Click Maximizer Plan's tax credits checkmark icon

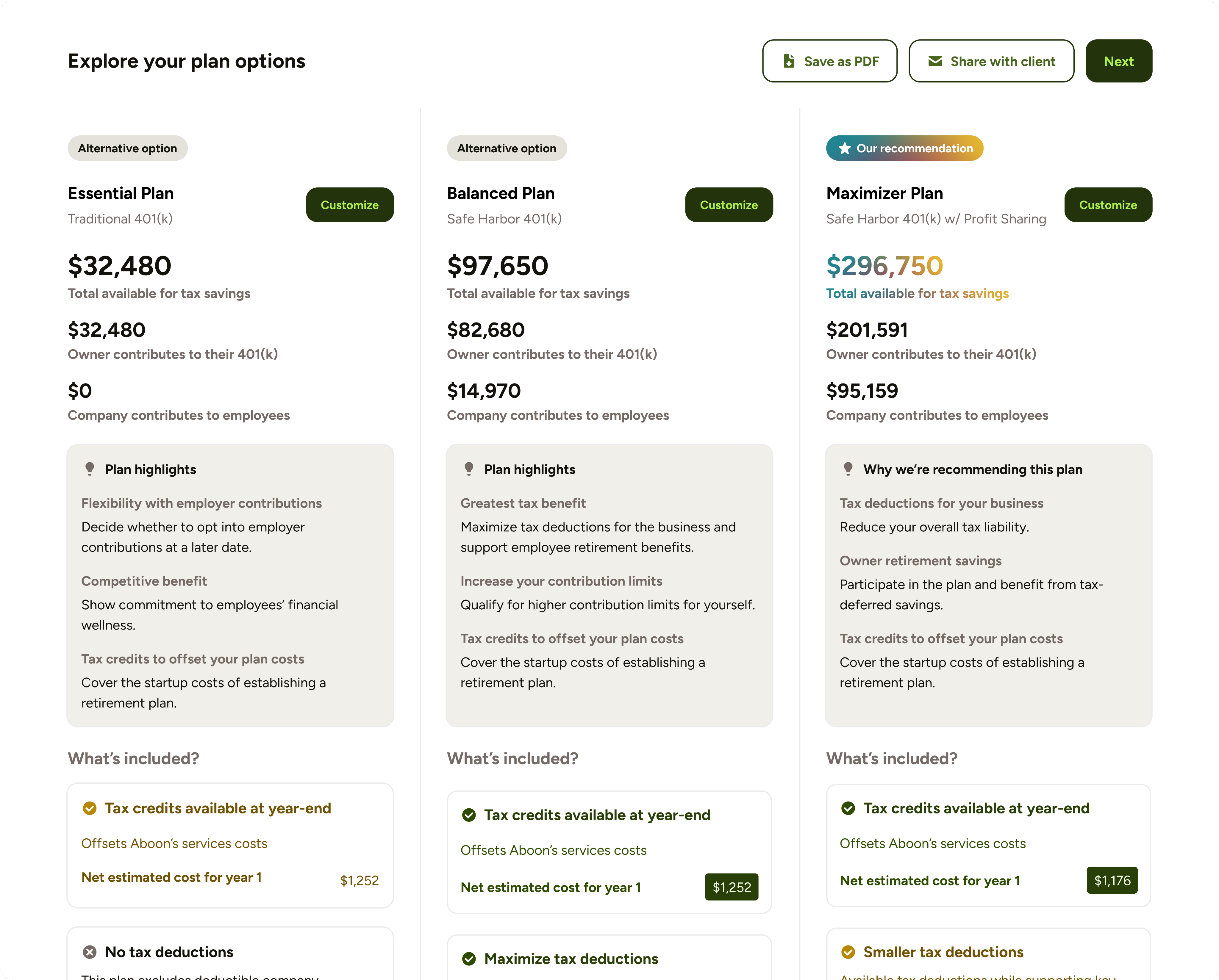tap(848, 808)
